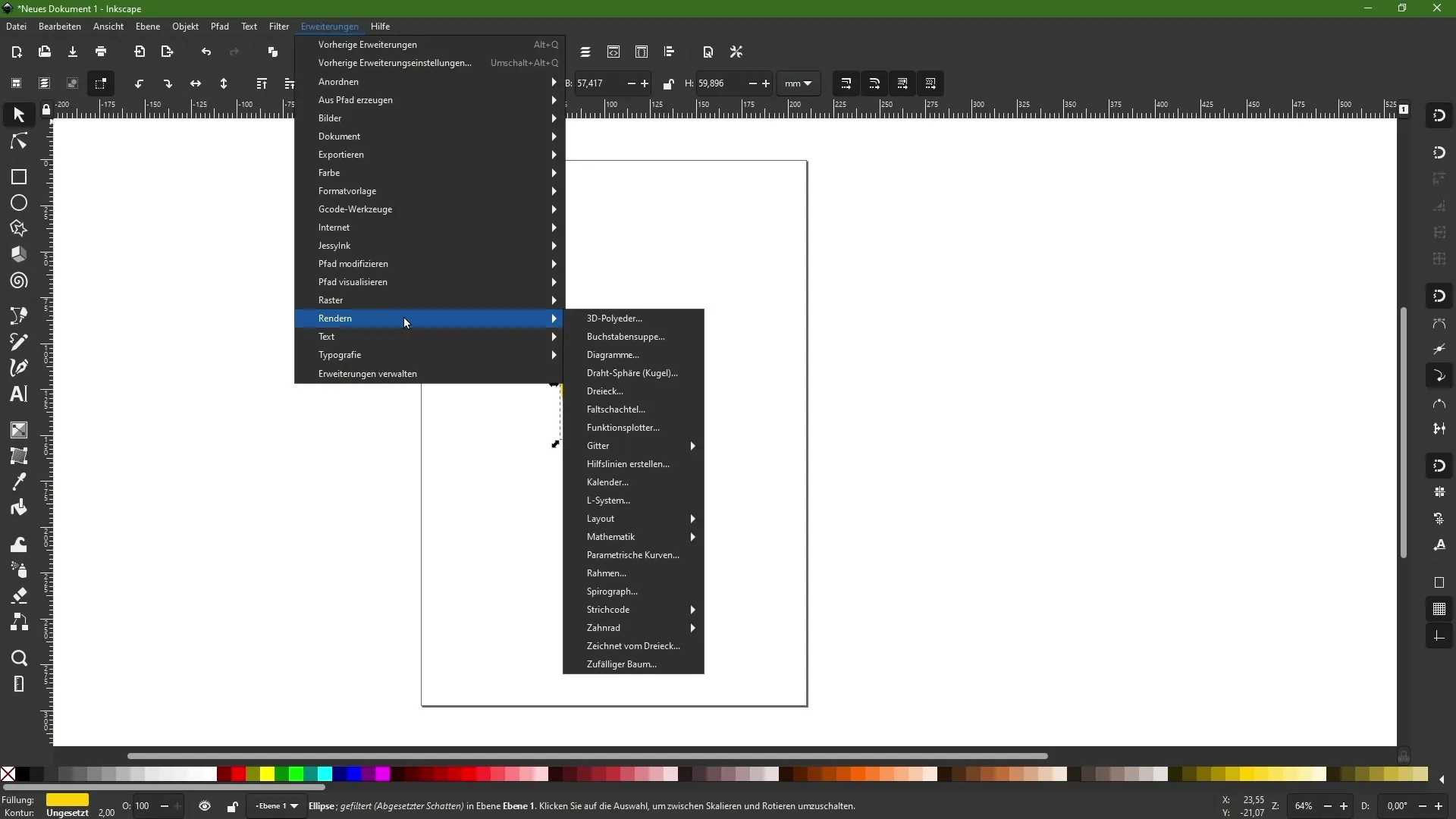Choose Funktionsplotter... entry

634,428
